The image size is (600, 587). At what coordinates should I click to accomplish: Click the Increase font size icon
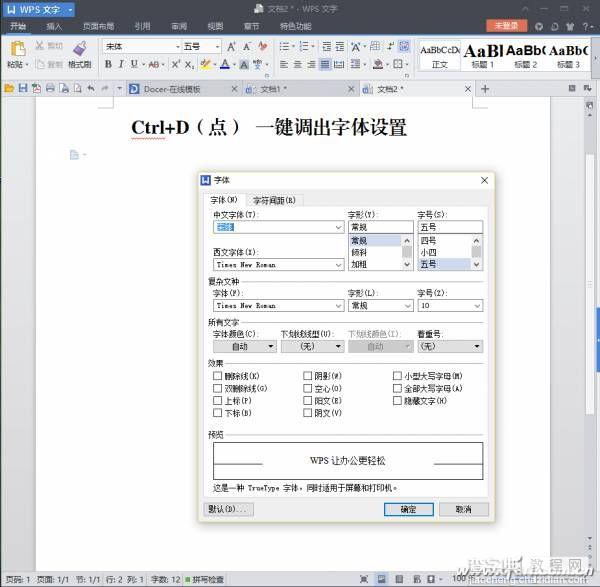[231, 47]
